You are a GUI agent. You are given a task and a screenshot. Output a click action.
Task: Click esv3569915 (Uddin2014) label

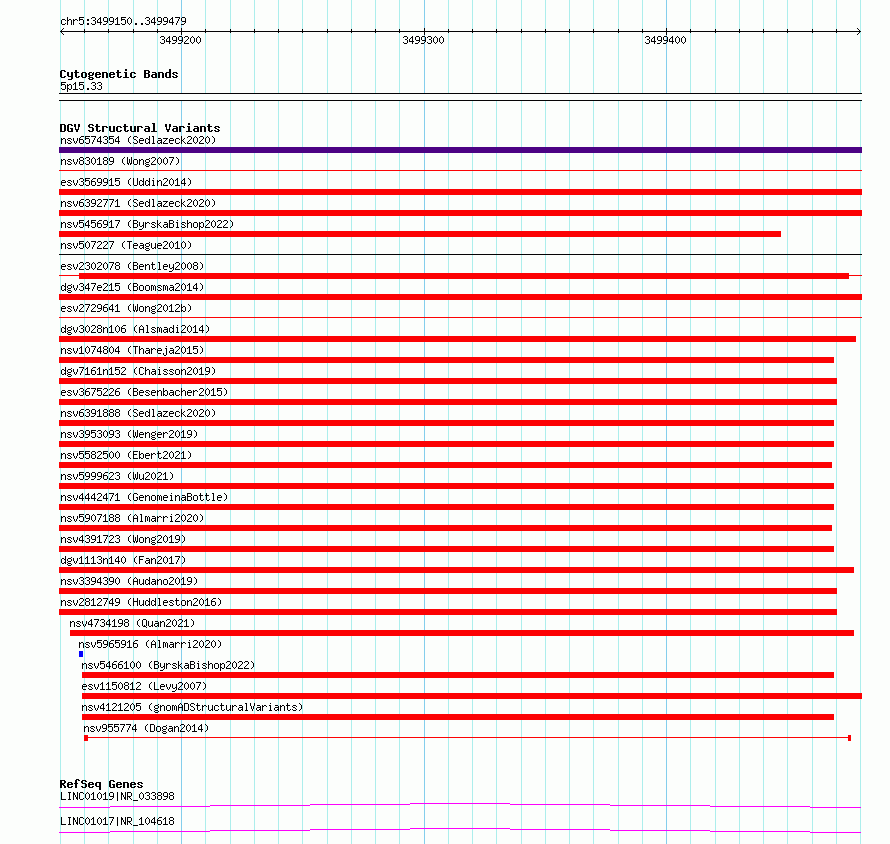pyautogui.click(x=126, y=182)
